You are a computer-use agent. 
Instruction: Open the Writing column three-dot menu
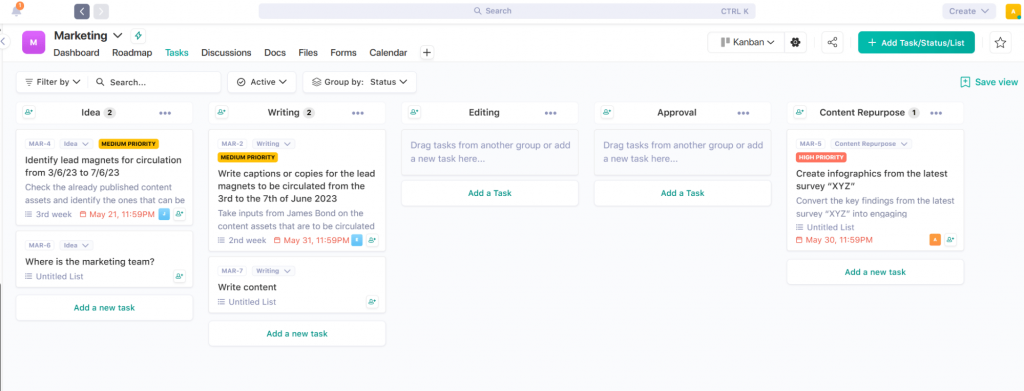click(358, 113)
